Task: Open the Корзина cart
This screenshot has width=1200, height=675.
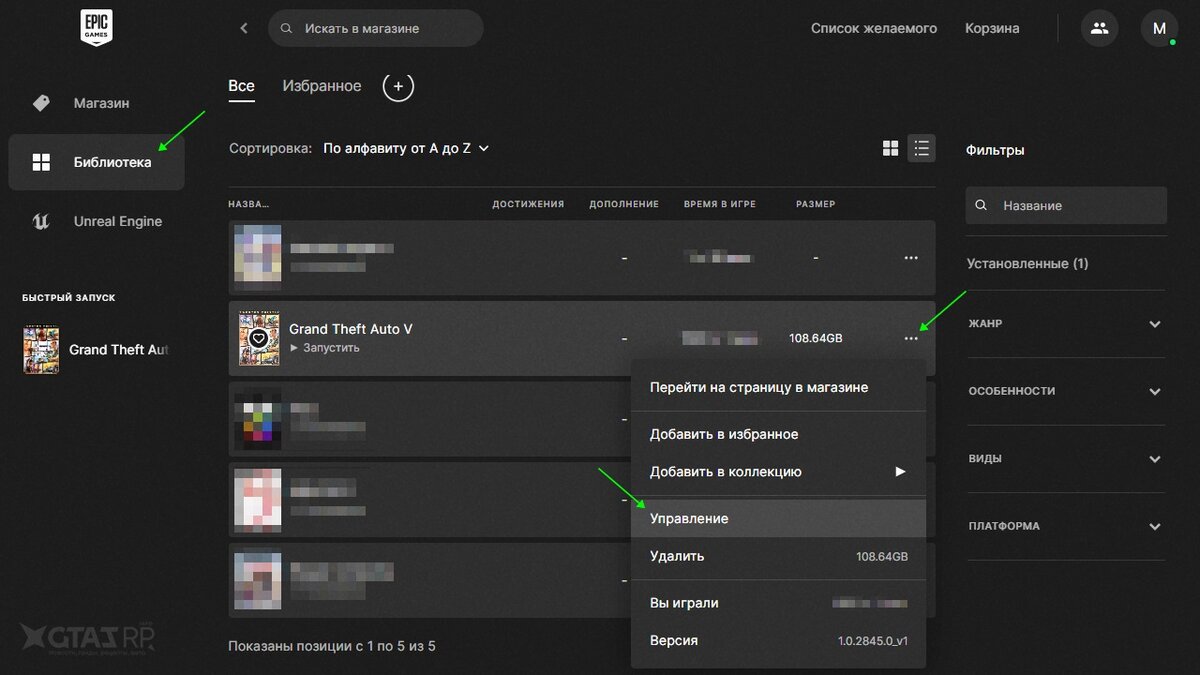Action: pos(992,28)
